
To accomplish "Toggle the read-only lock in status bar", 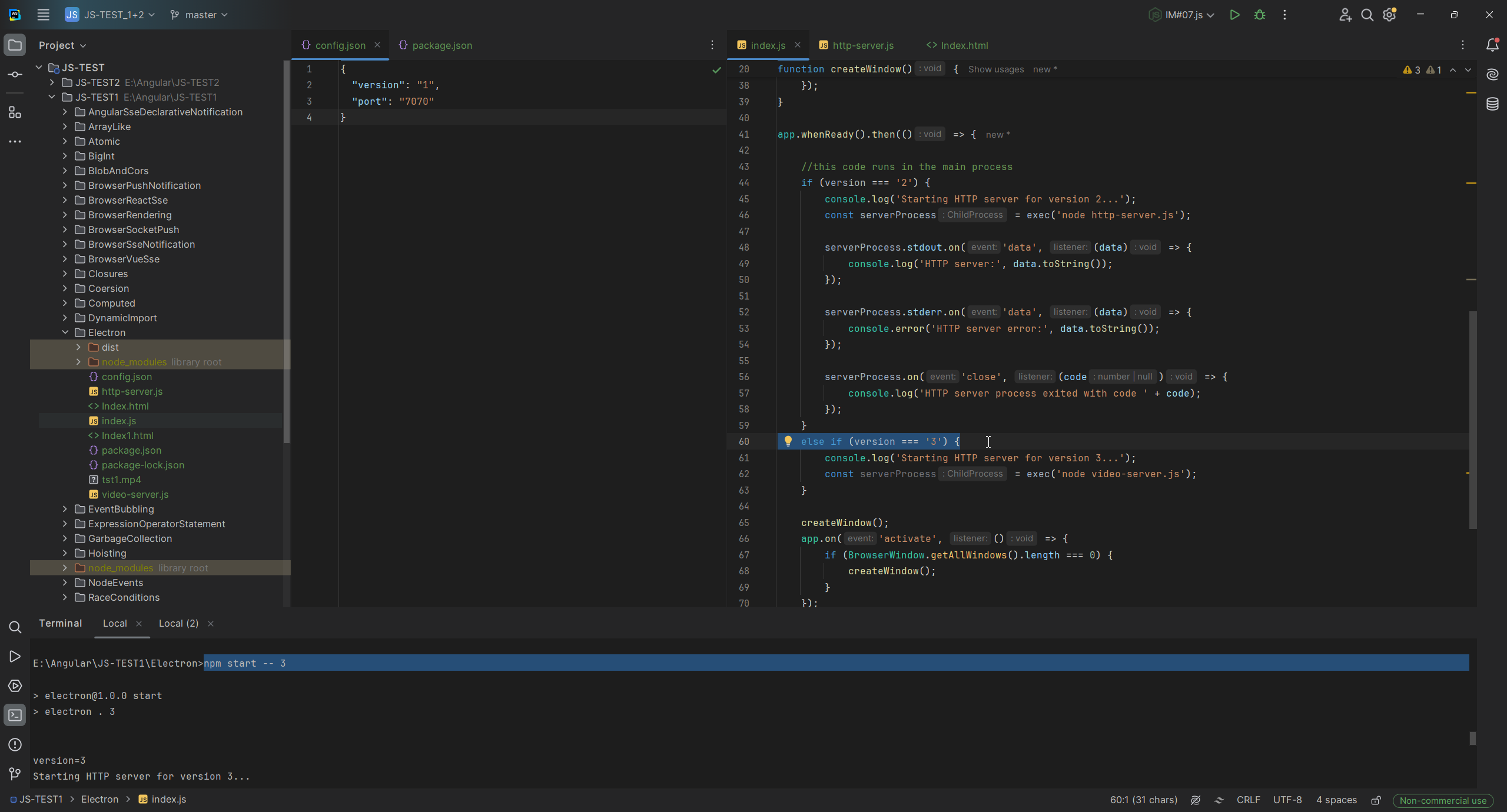I will [1376, 800].
